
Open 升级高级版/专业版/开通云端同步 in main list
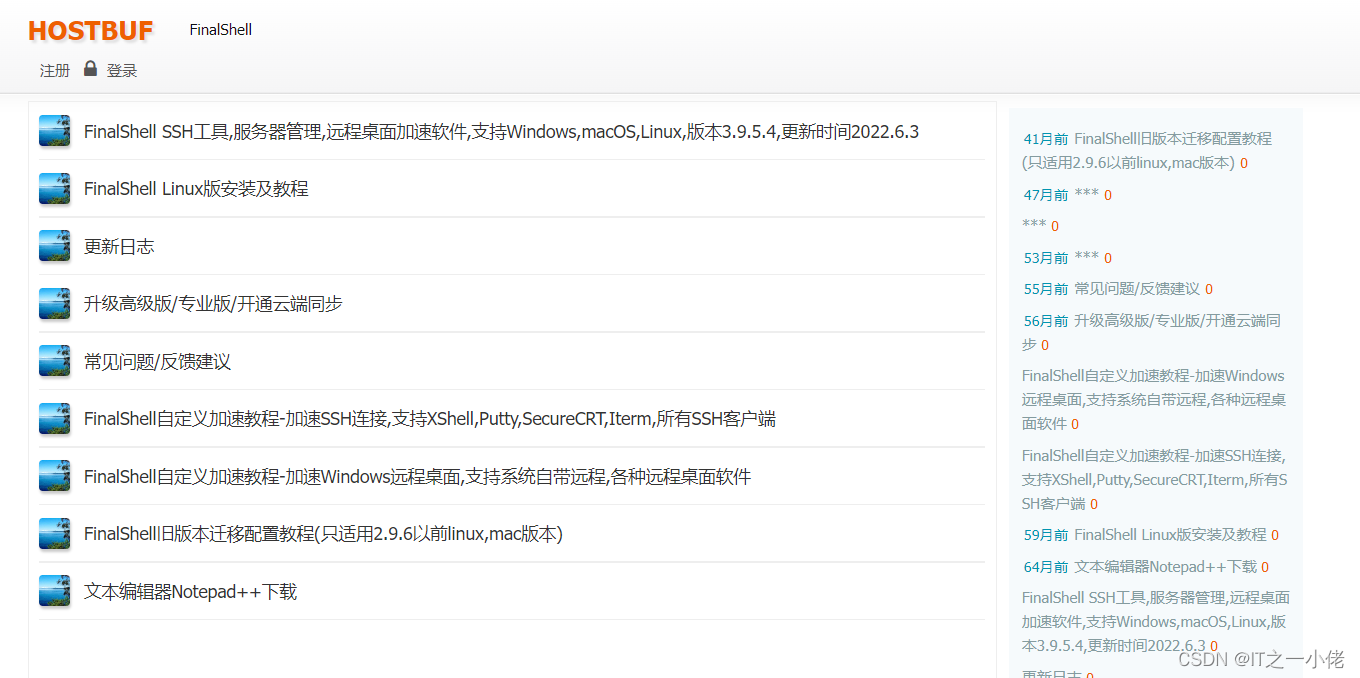click(x=213, y=304)
